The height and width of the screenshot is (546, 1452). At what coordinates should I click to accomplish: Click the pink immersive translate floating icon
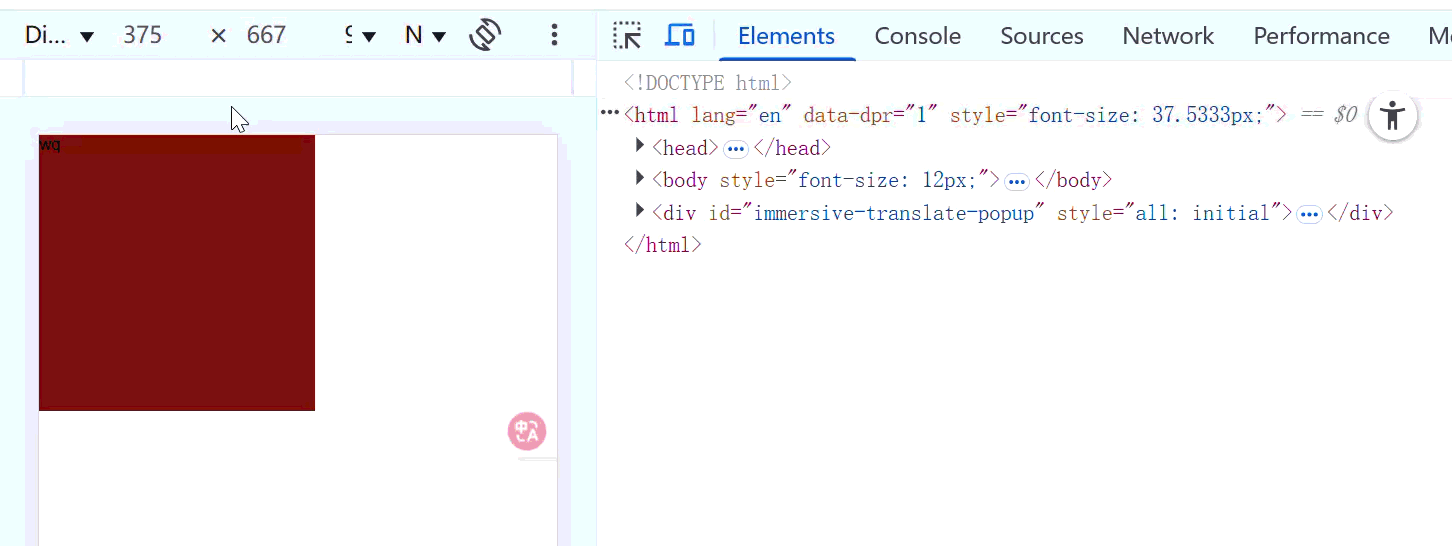coord(527,431)
